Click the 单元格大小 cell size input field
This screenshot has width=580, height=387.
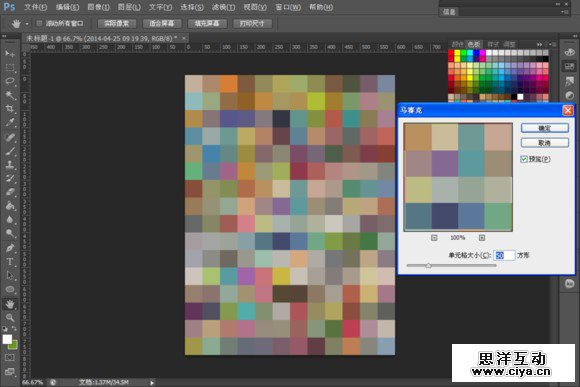[504, 255]
